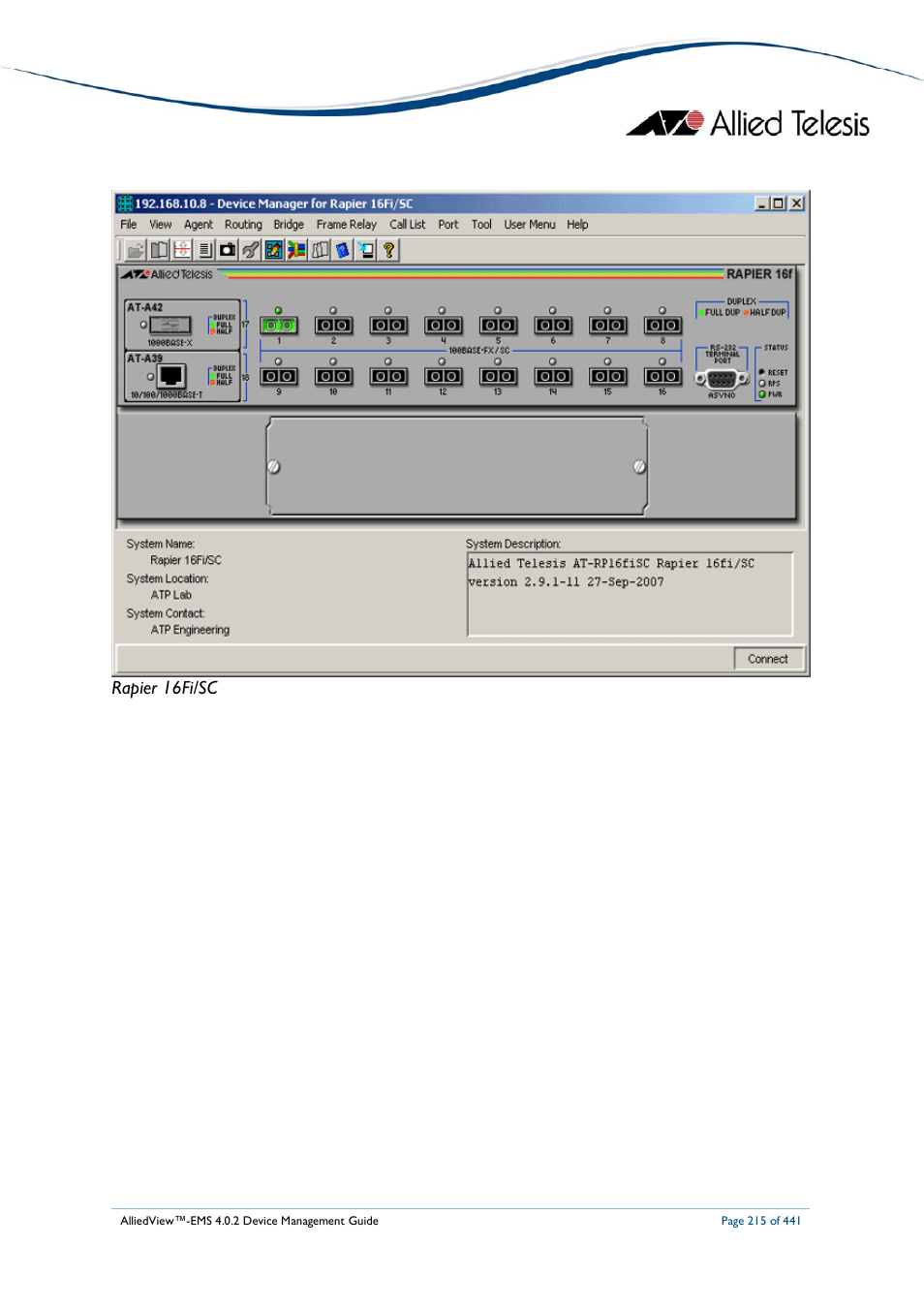Click the camera snapshot toolbar icon

228,250
